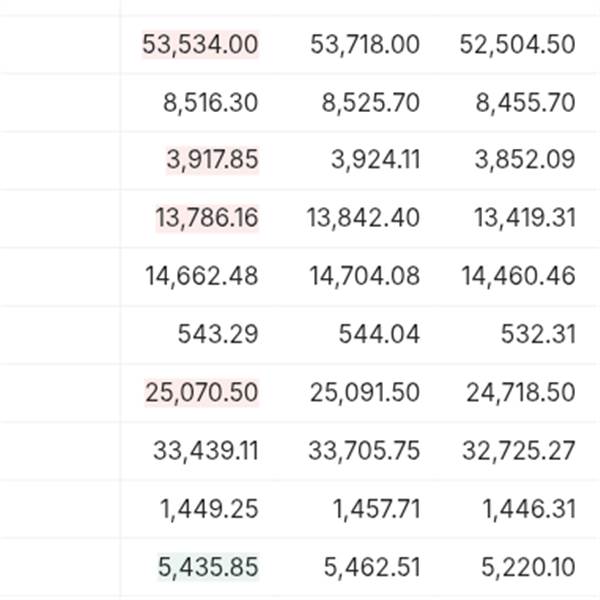This screenshot has height=600, width=600.
Task: Select the cell showing 53,718.00
Action: 365,44
